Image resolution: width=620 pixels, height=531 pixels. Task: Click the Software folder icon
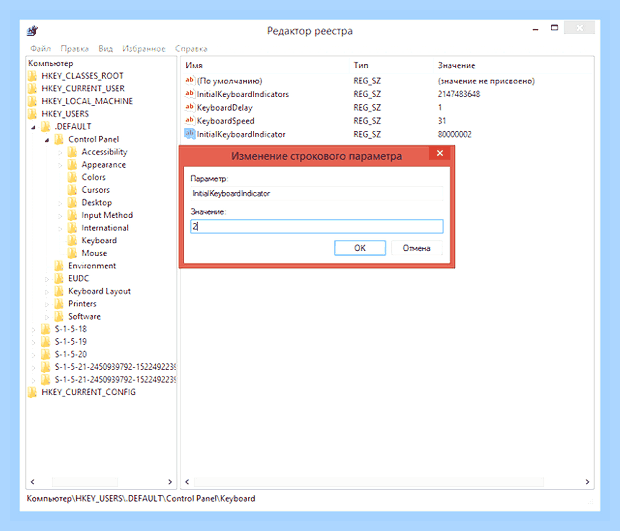pos(59,316)
